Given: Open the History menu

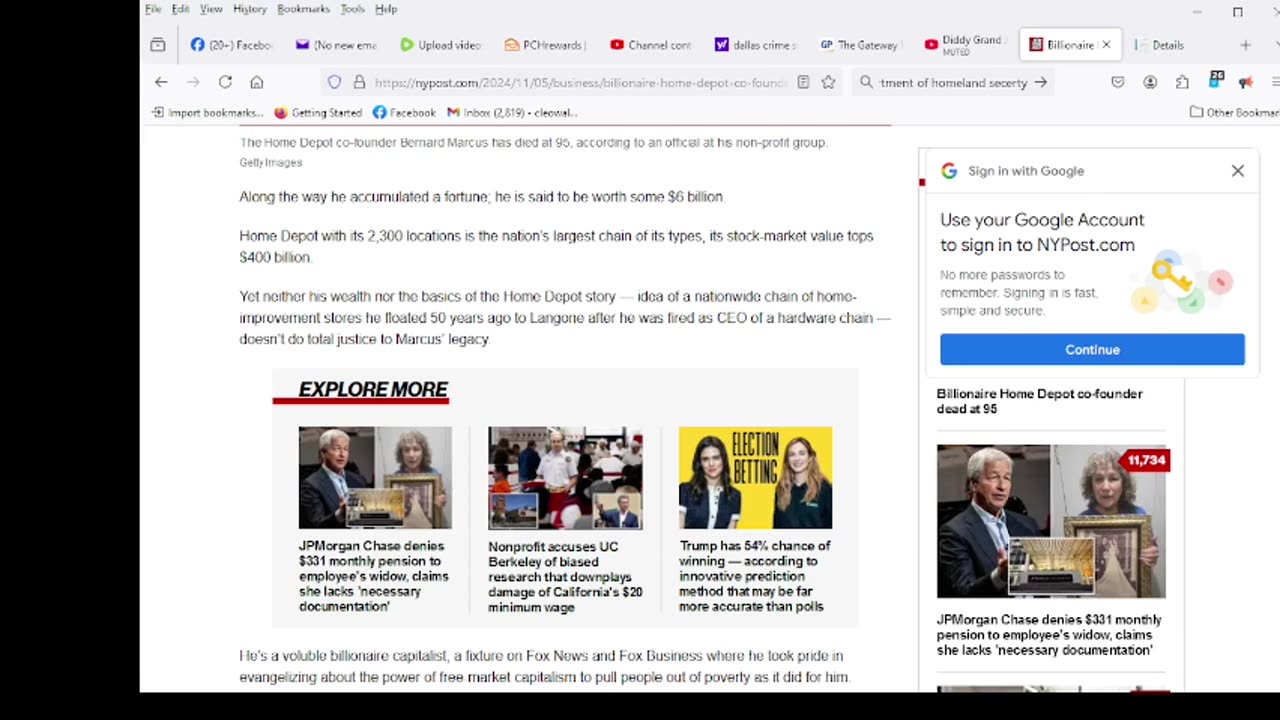Looking at the screenshot, I should point(250,9).
